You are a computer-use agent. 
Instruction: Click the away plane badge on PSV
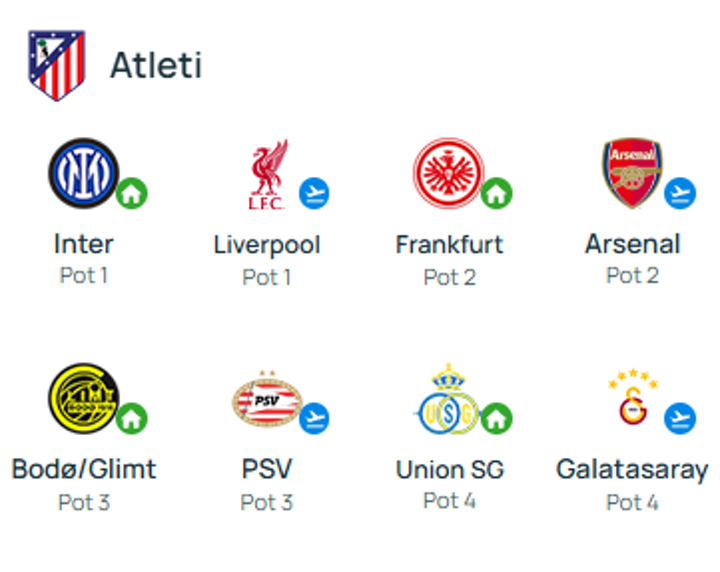click(x=315, y=417)
